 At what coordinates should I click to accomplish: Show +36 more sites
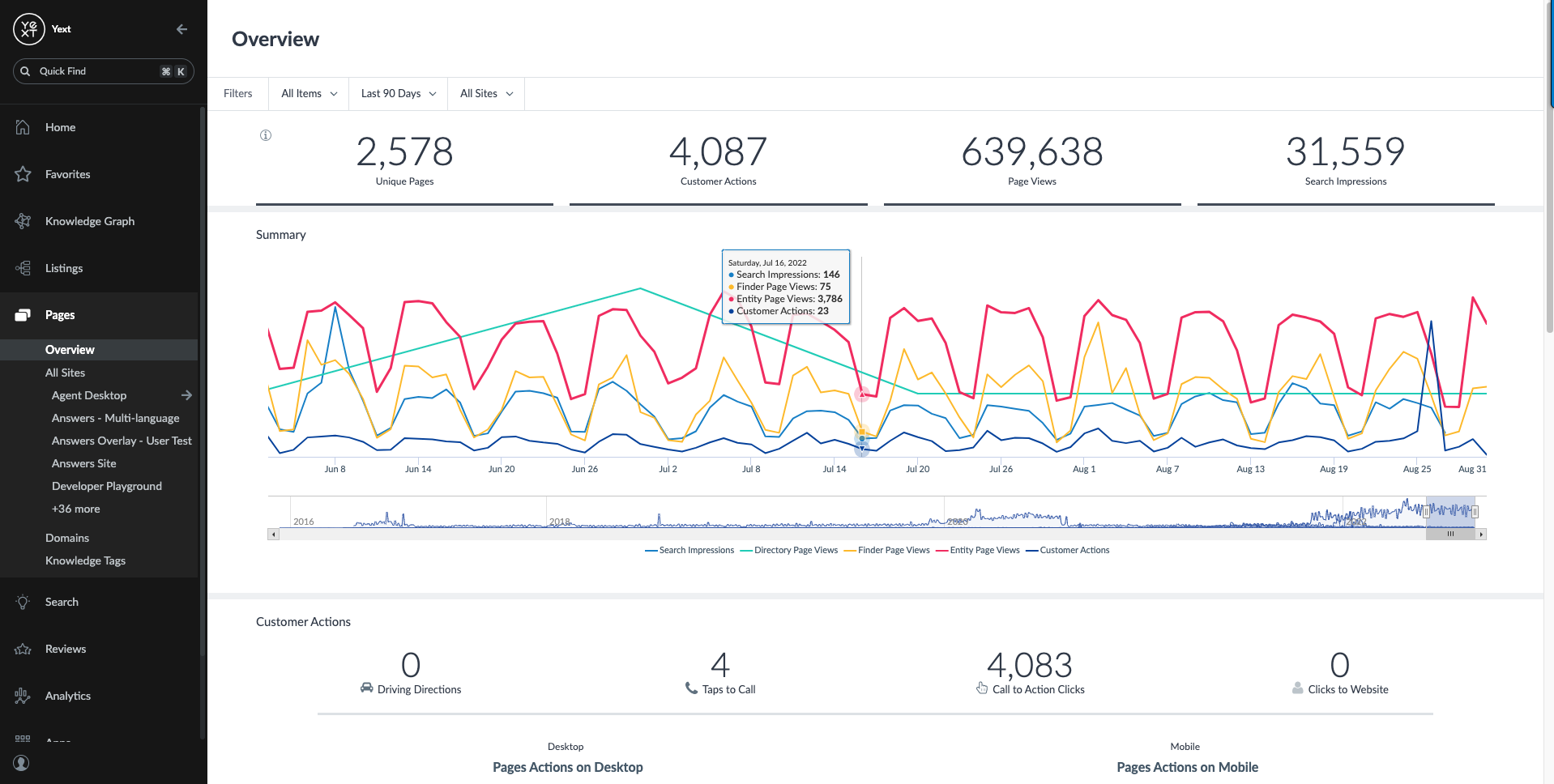tap(75, 509)
